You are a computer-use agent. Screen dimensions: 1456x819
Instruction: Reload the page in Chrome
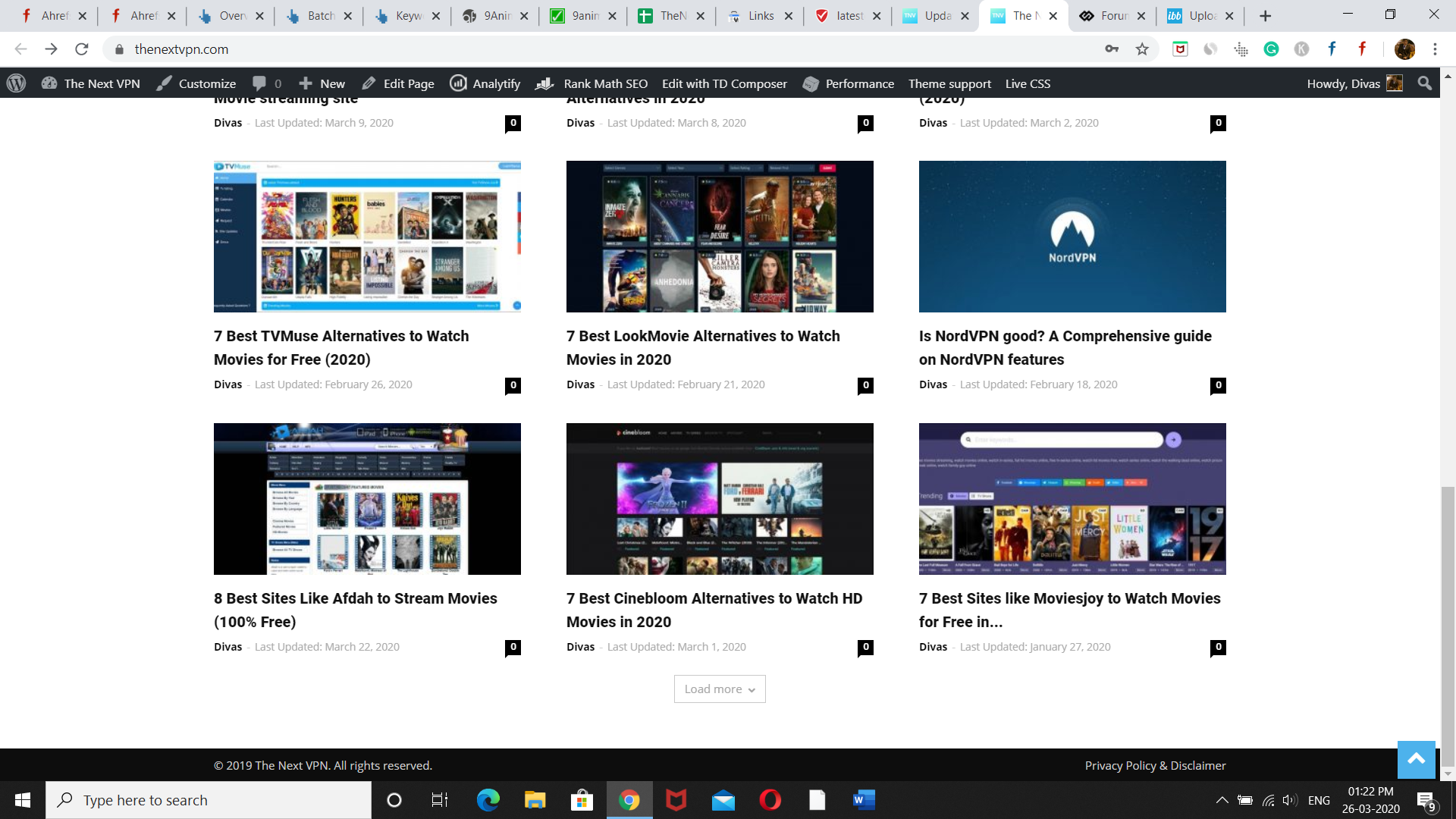tap(82, 49)
